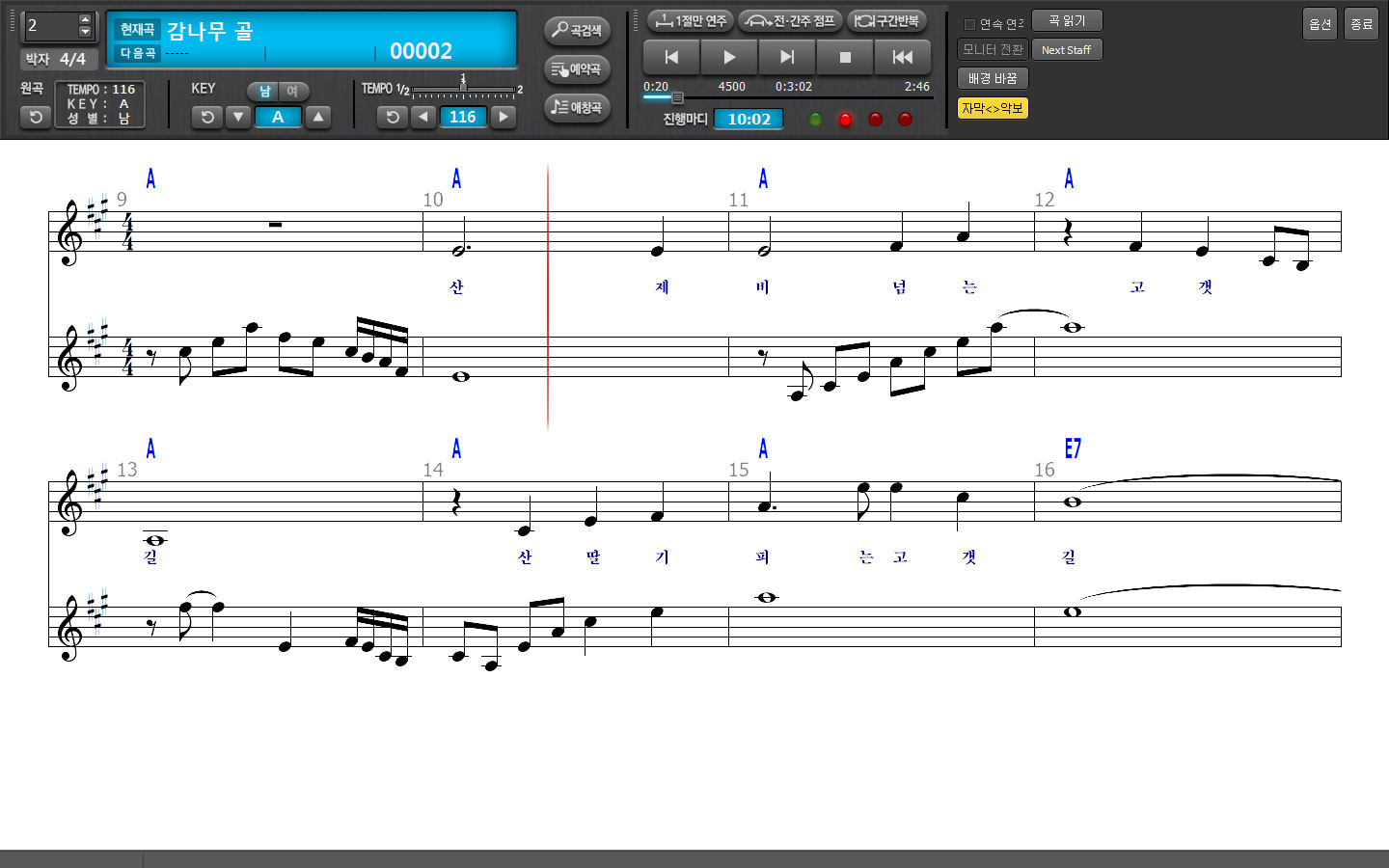Stop the song playback
The width and height of the screenshot is (1389, 868).
[845, 57]
